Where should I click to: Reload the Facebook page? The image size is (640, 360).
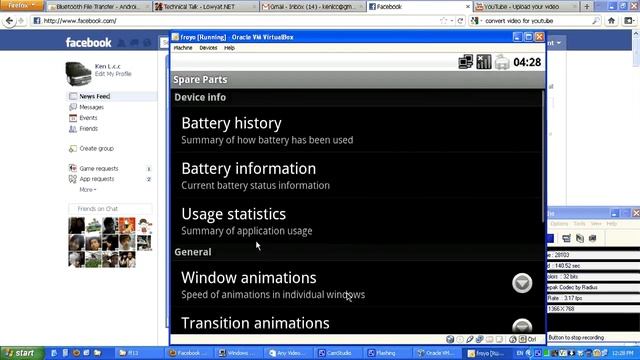coord(460,20)
